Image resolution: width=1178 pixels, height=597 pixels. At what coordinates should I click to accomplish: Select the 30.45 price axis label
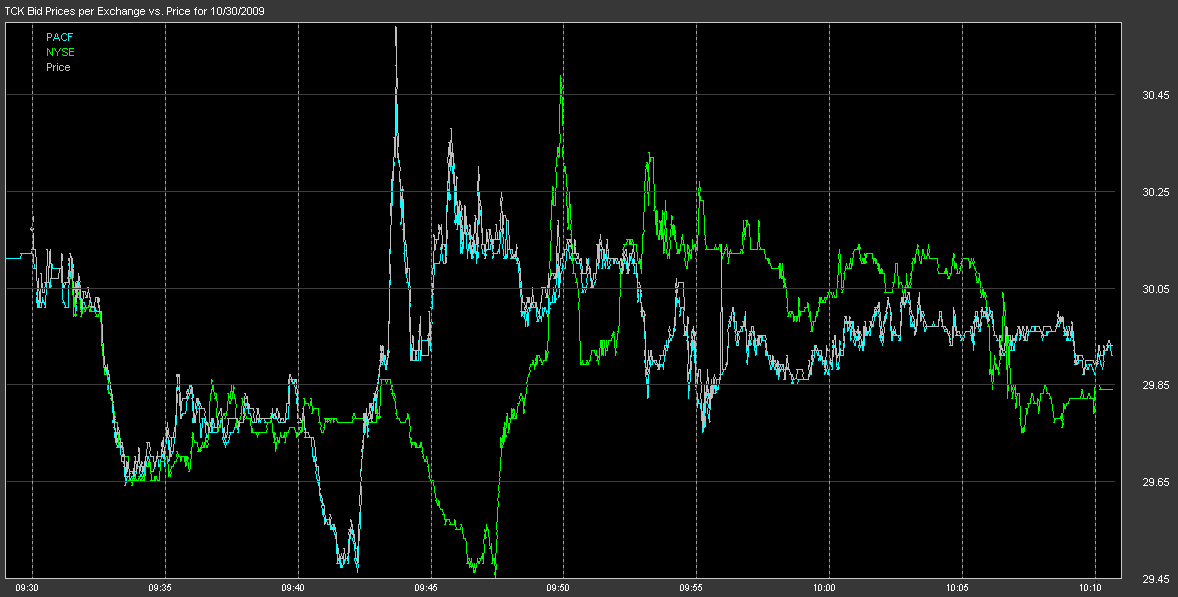point(1155,95)
